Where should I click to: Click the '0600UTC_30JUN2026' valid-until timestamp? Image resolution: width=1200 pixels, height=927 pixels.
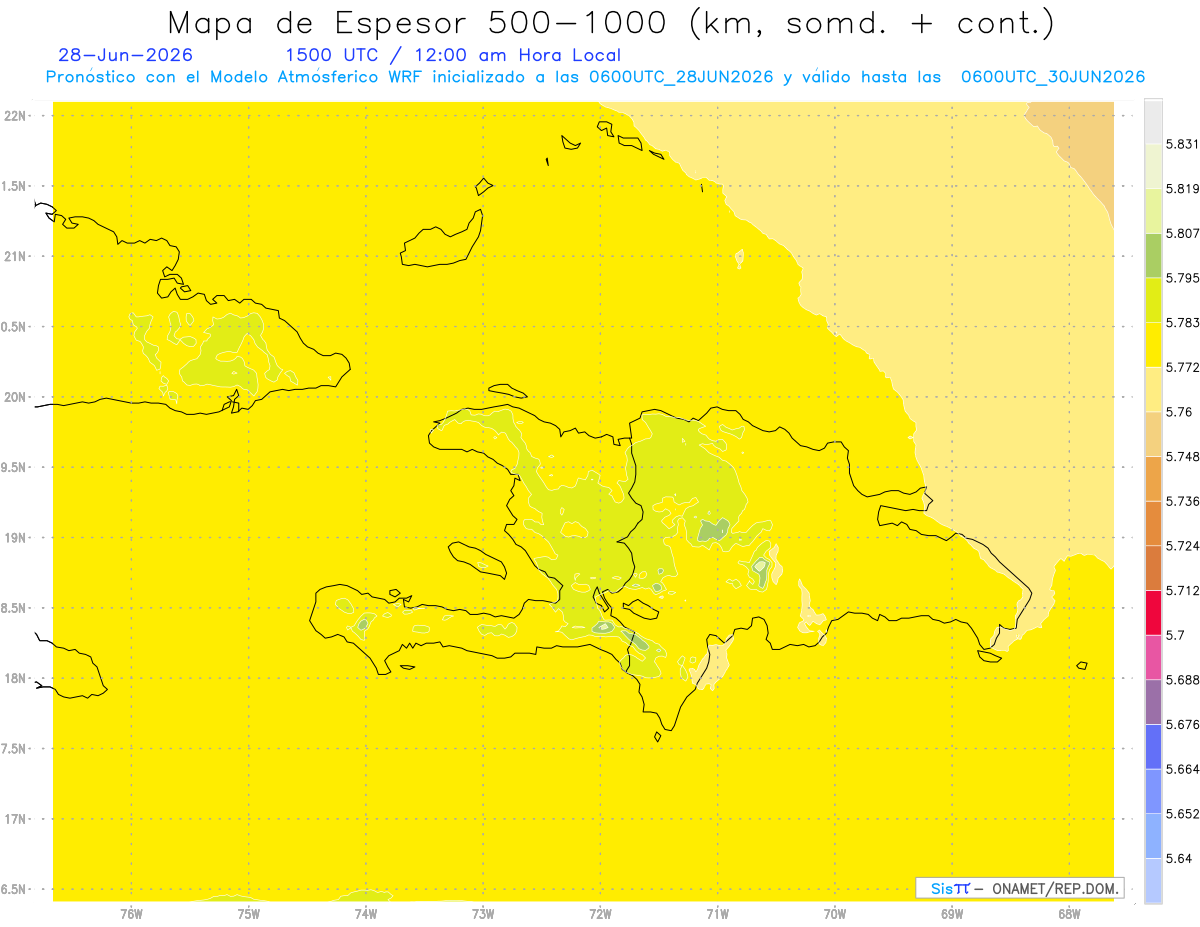point(1053,77)
